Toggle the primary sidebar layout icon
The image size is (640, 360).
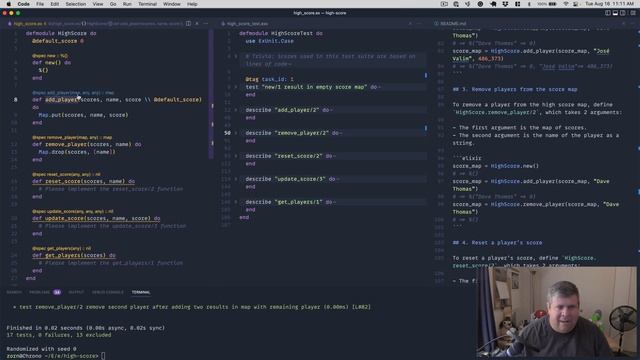pyautogui.click(x=608, y=13)
